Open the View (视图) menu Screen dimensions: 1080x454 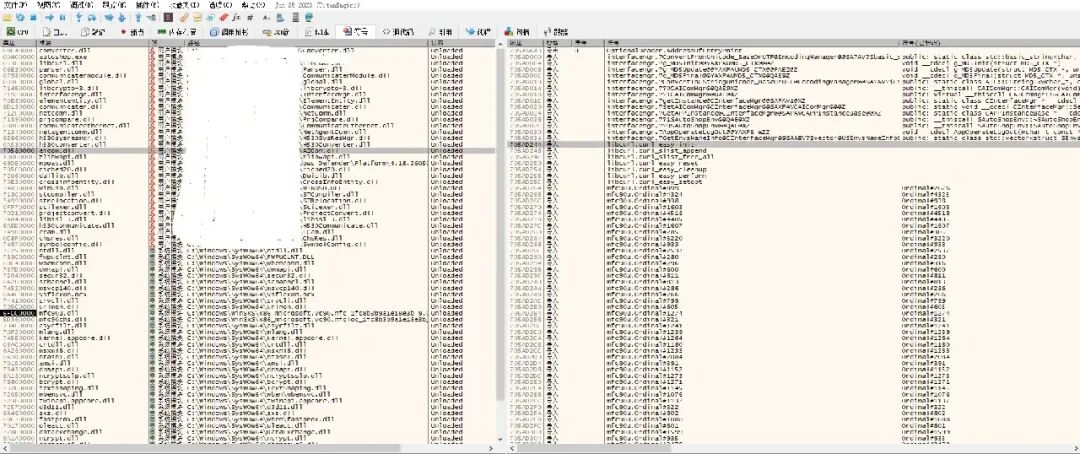coord(48,4)
